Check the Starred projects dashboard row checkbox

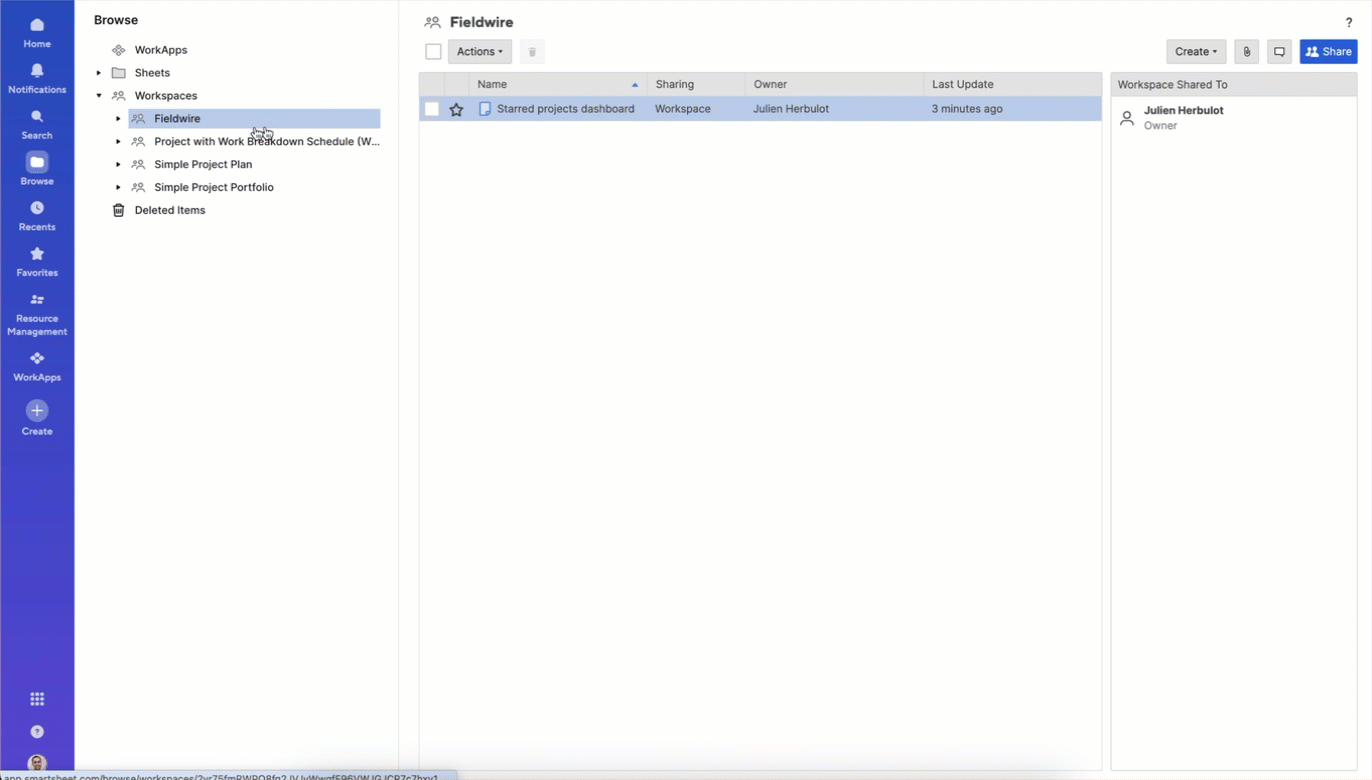click(x=431, y=108)
